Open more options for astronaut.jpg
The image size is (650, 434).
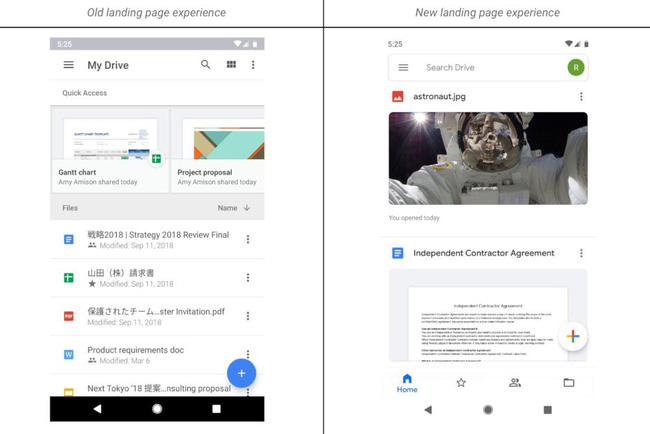tap(581, 97)
